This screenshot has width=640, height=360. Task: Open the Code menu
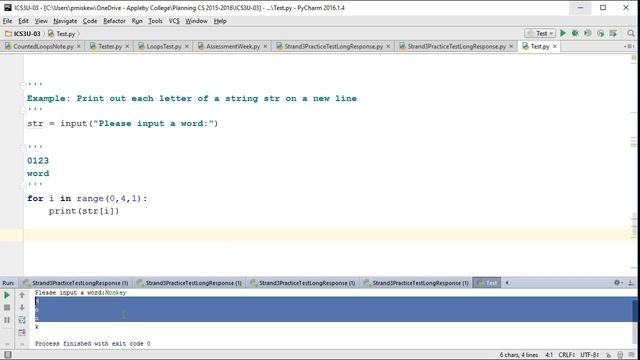pos(90,21)
